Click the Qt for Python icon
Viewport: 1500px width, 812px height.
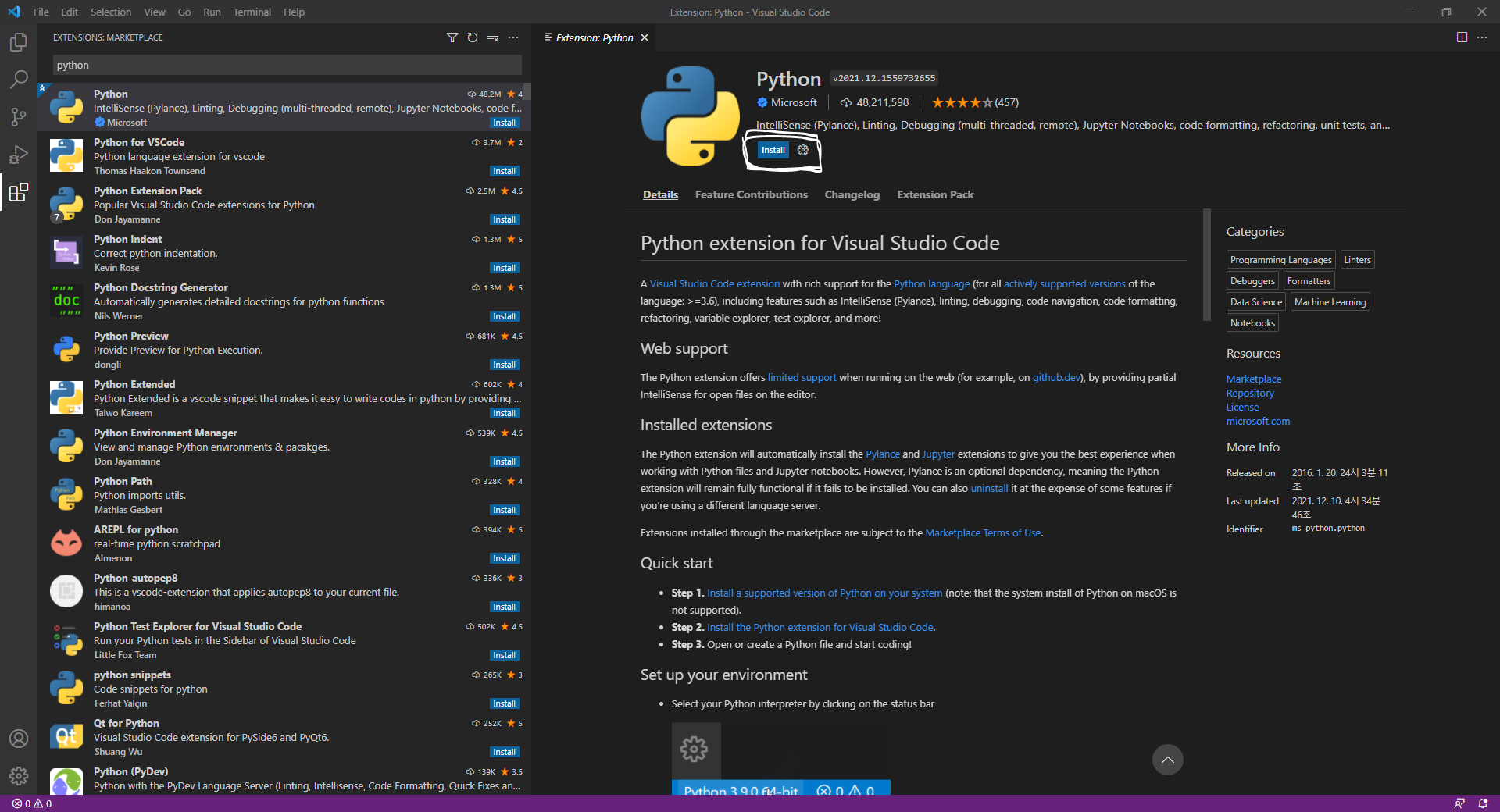pos(66,736)
